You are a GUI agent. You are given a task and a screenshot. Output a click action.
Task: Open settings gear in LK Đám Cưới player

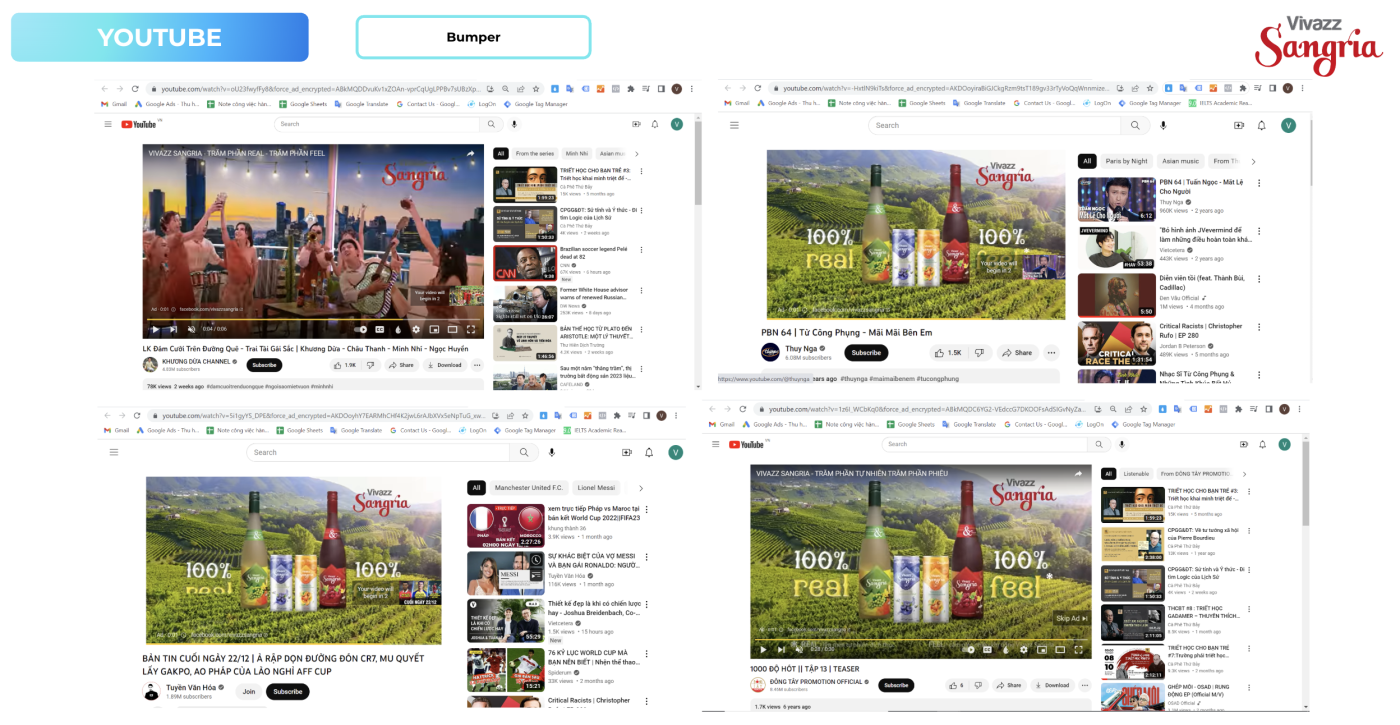(415, 329)
